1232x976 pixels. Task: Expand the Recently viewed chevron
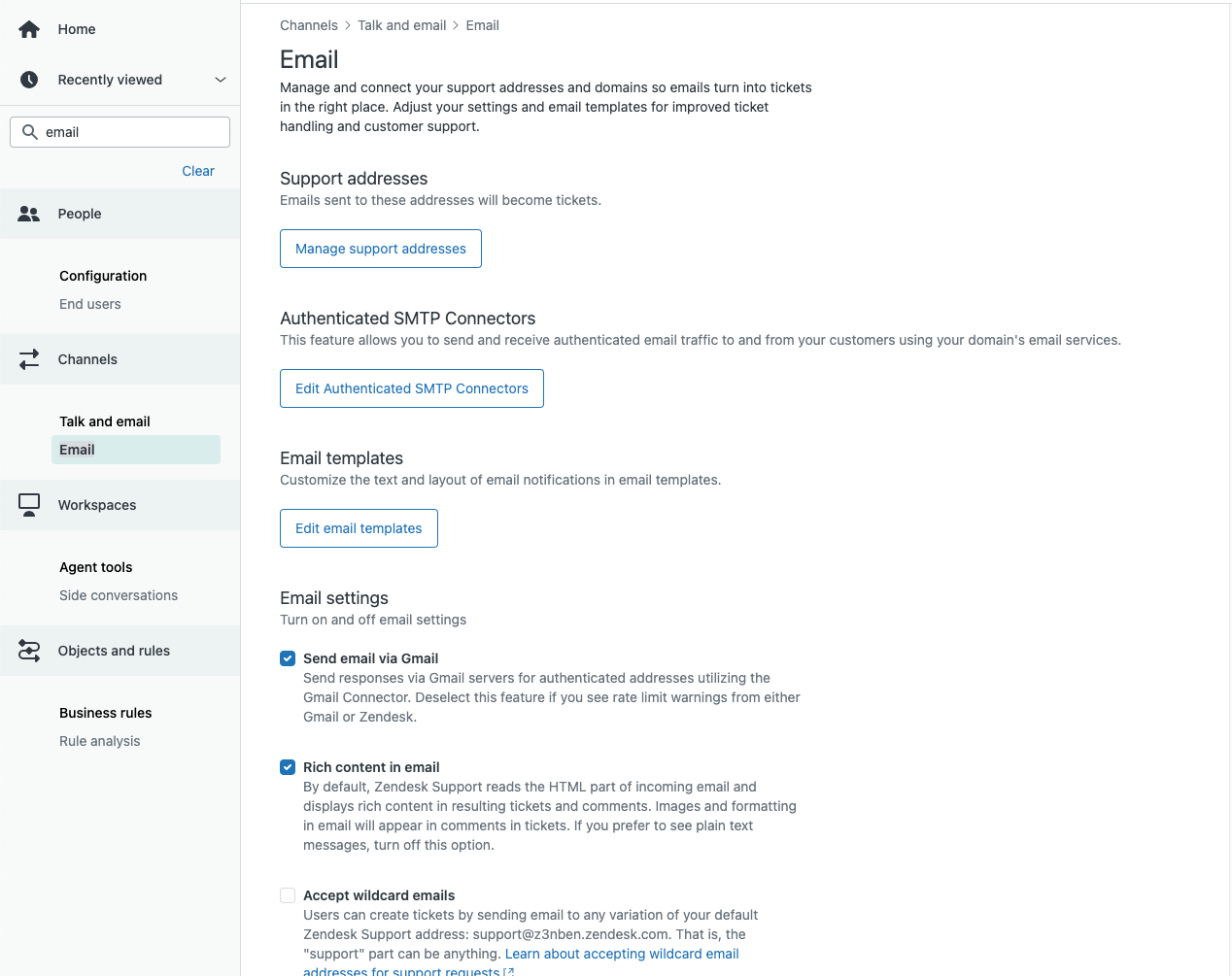pyautogui.click(x=221, y=80)
